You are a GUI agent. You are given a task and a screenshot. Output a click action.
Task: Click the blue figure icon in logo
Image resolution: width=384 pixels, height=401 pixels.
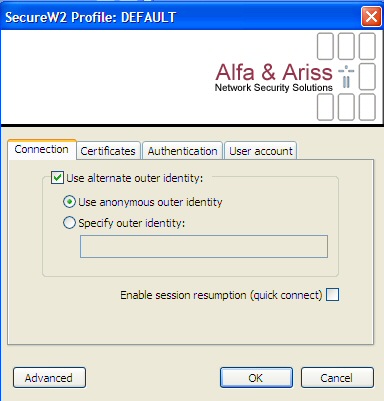(346, 76)
